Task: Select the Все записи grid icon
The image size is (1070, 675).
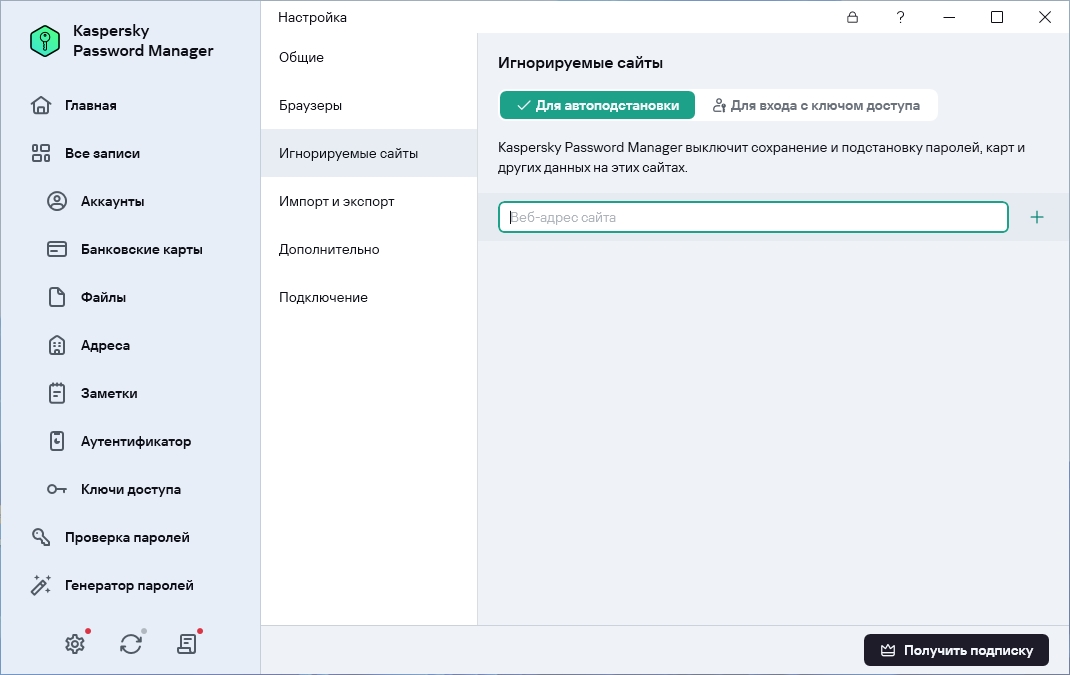Action: [x=41, y=153]
